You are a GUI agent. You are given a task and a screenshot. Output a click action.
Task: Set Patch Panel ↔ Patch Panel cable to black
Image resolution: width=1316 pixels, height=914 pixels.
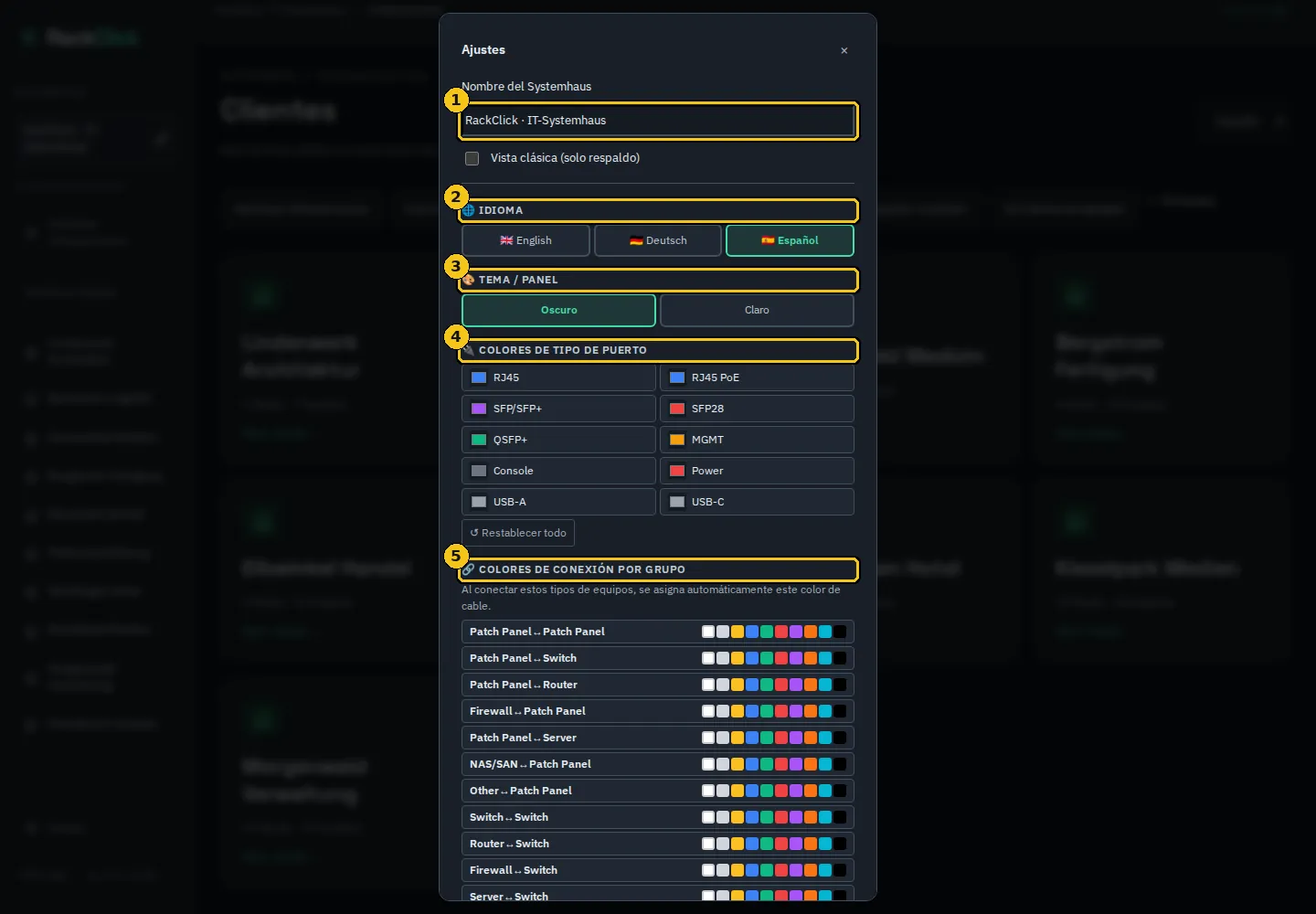[x=840, y=632]
